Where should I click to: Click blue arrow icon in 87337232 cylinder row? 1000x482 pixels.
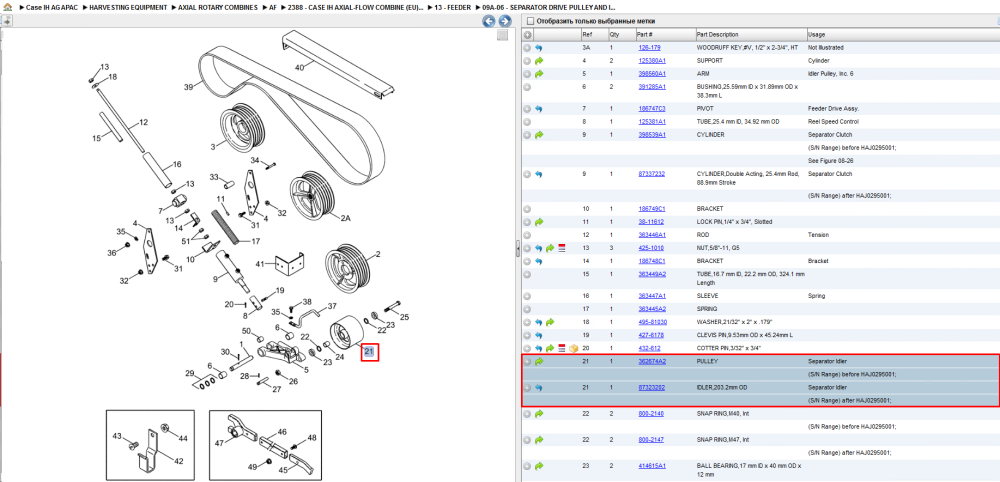538,173
